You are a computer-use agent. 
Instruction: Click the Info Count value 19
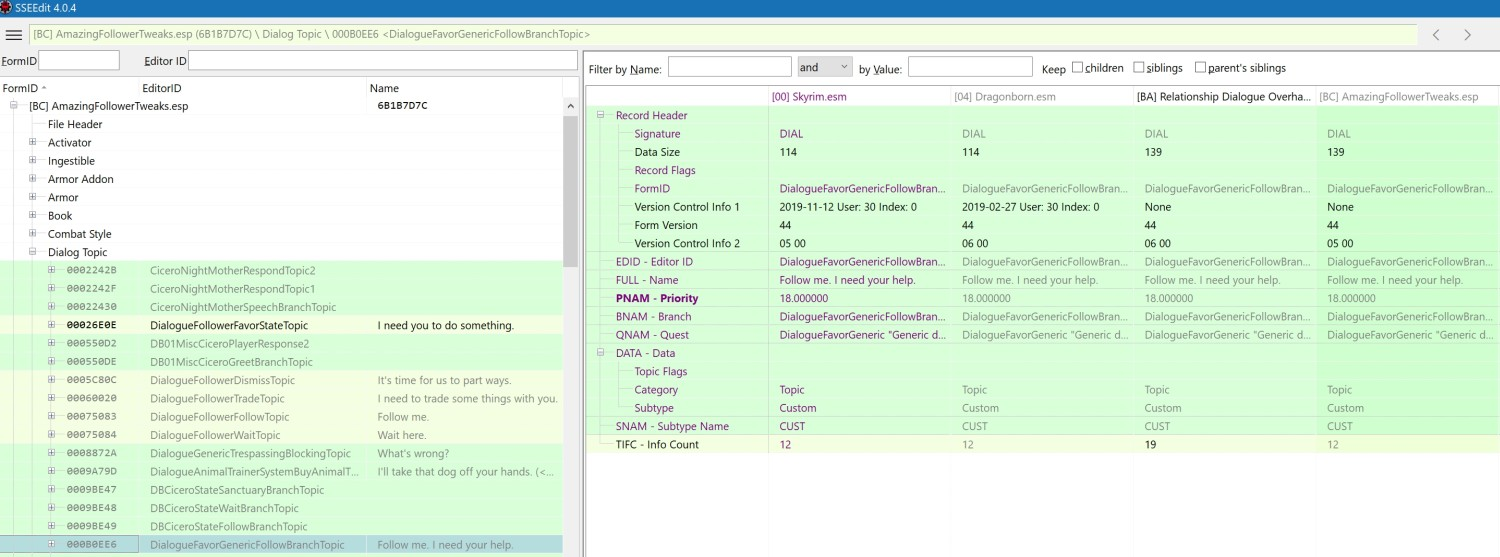[x=1150, y=444]
